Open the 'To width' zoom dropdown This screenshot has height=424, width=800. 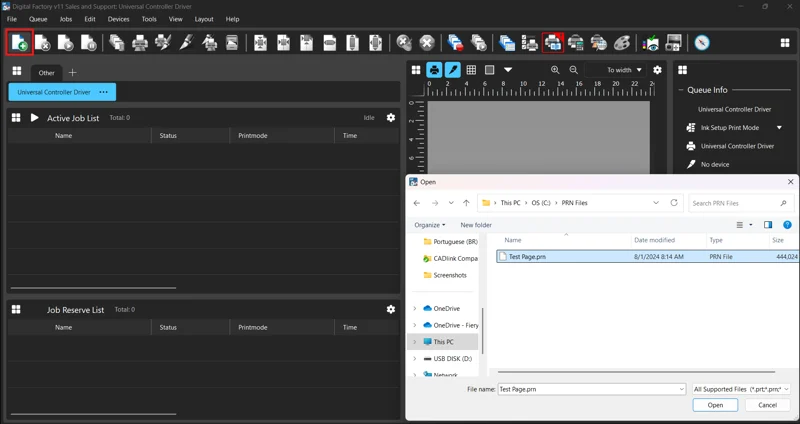click(x=625, y=70)
